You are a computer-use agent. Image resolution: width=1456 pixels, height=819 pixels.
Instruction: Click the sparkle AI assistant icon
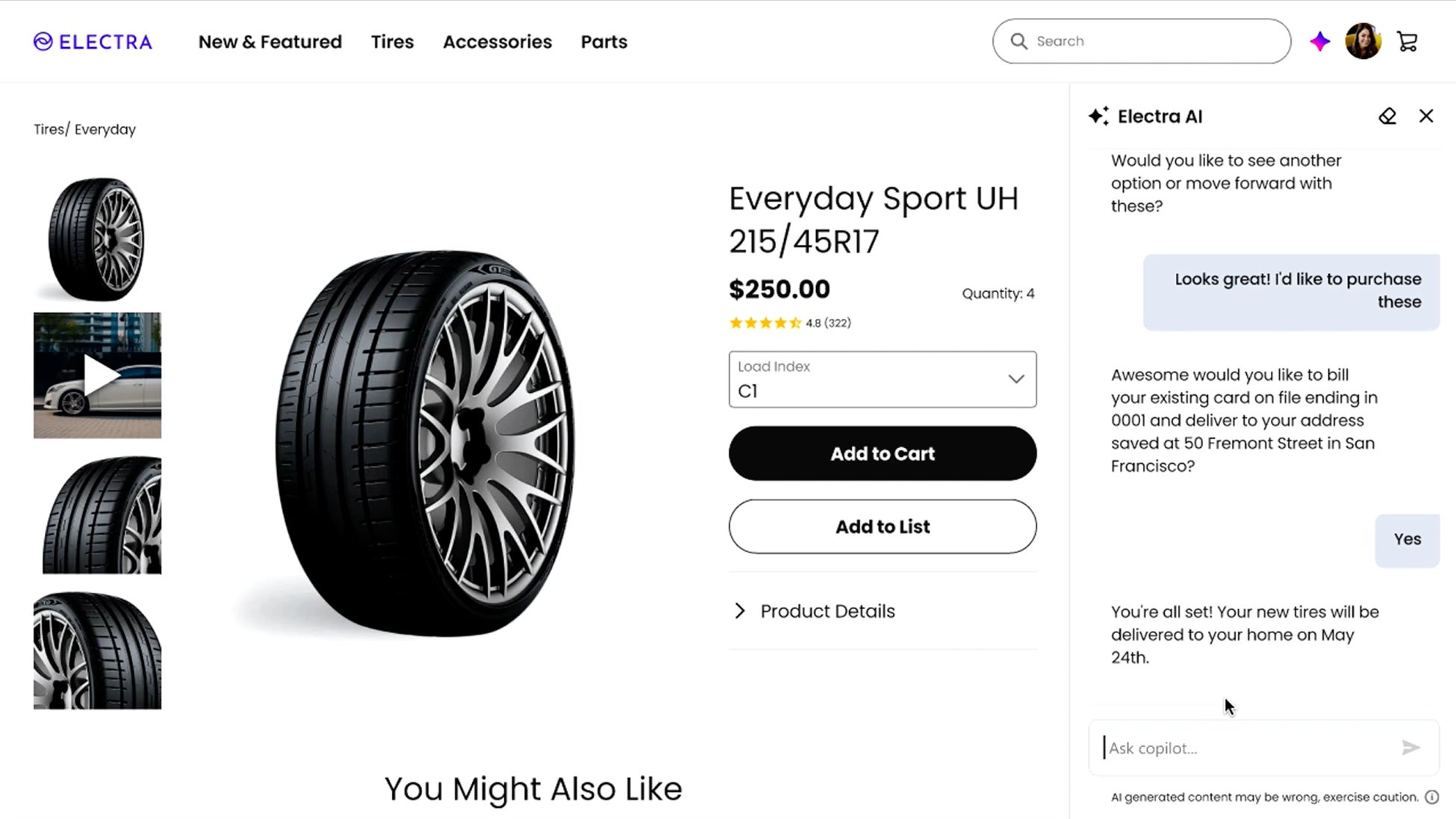click(1319, 42)
